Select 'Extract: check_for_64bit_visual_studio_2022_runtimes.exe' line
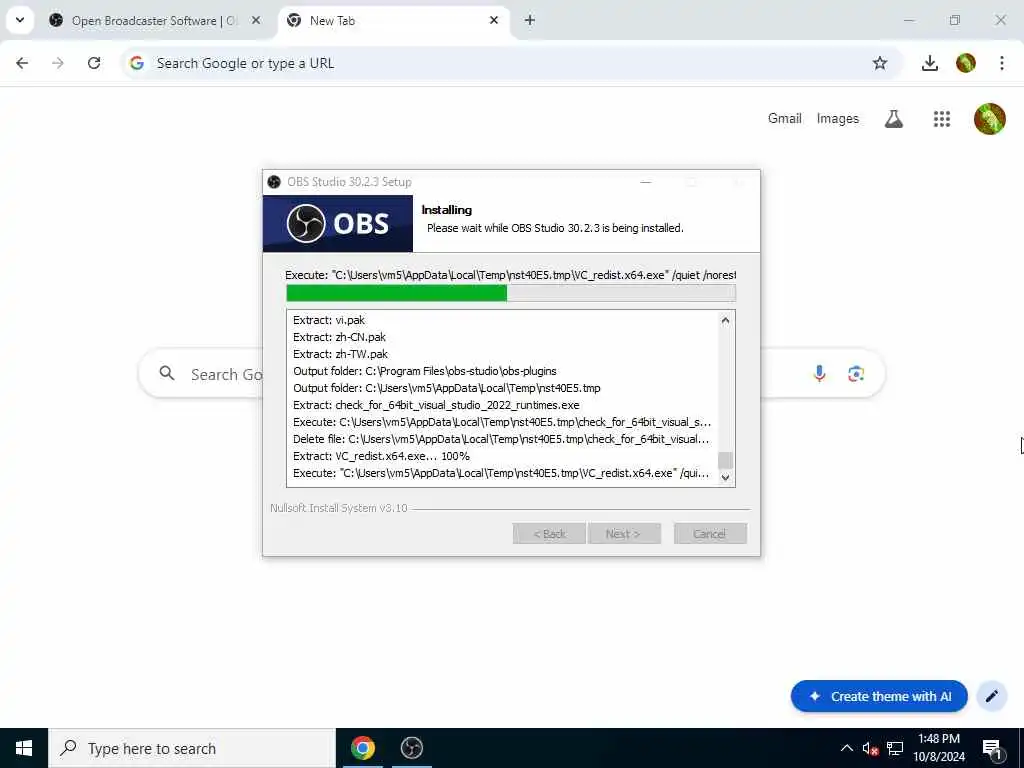Viewport: 1024px width, 768px height. click(436, 405)
